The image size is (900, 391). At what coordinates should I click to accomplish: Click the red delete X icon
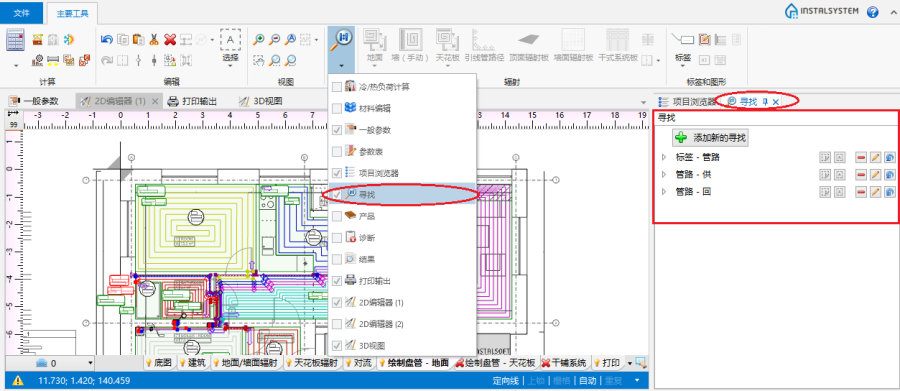click(170, 40)
